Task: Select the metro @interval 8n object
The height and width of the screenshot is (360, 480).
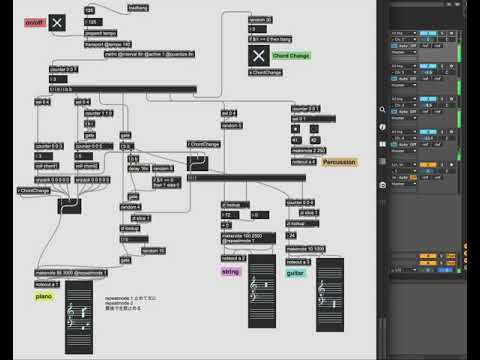Action: tap(149, 54)
